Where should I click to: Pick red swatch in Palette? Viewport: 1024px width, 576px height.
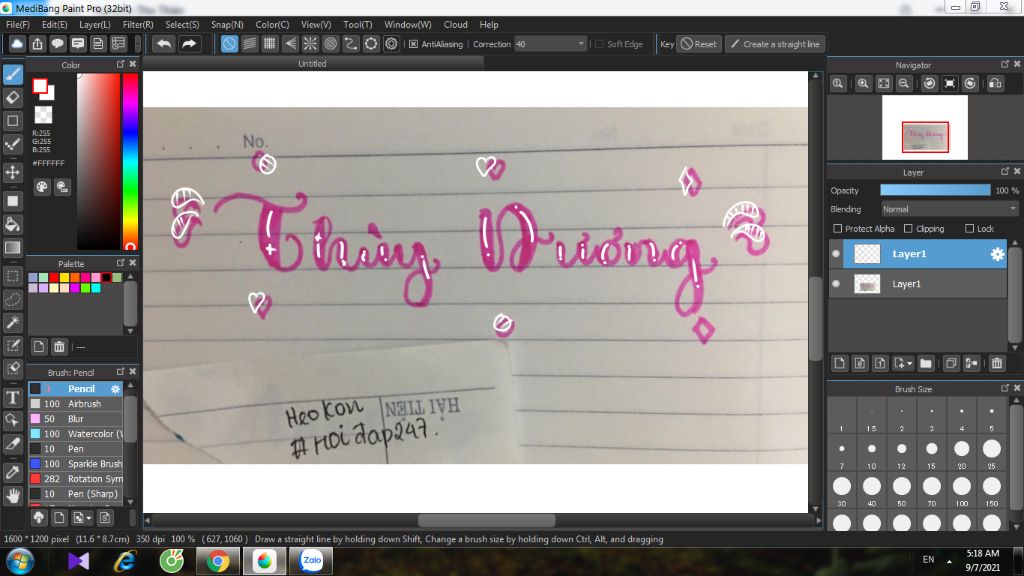pyautogui.click(x=54, y=278)
